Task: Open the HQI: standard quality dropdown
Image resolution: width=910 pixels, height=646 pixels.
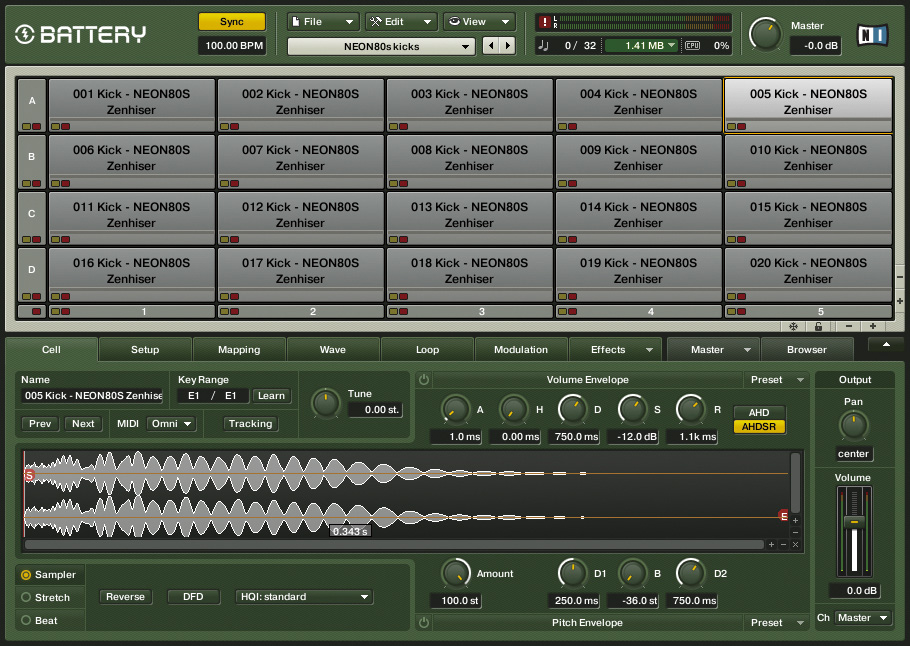Action: tap(304, 597)
